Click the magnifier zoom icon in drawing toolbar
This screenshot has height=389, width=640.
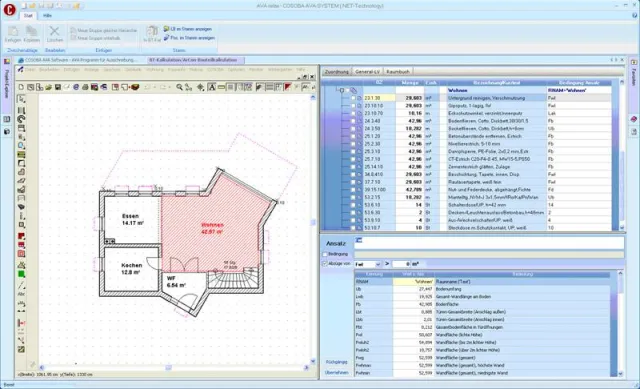179,87
